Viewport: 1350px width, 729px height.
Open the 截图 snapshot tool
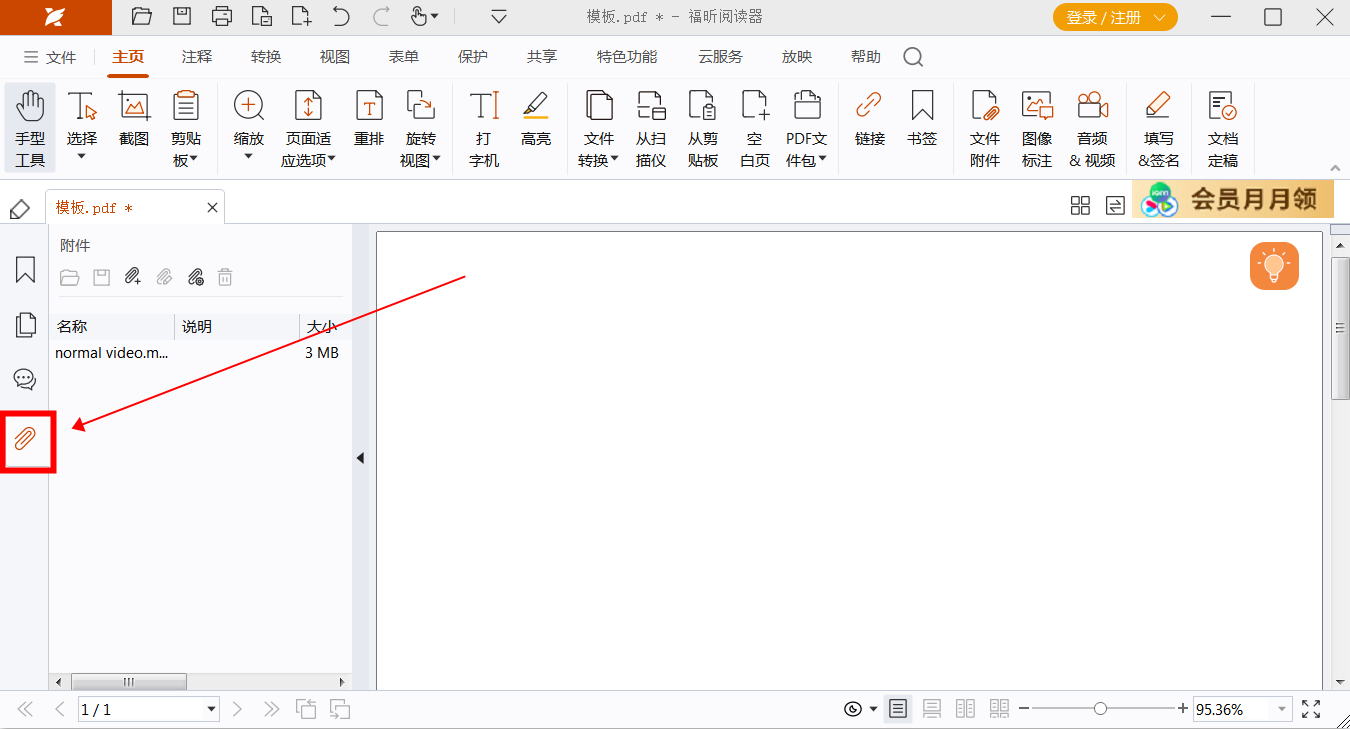(133, 120)
